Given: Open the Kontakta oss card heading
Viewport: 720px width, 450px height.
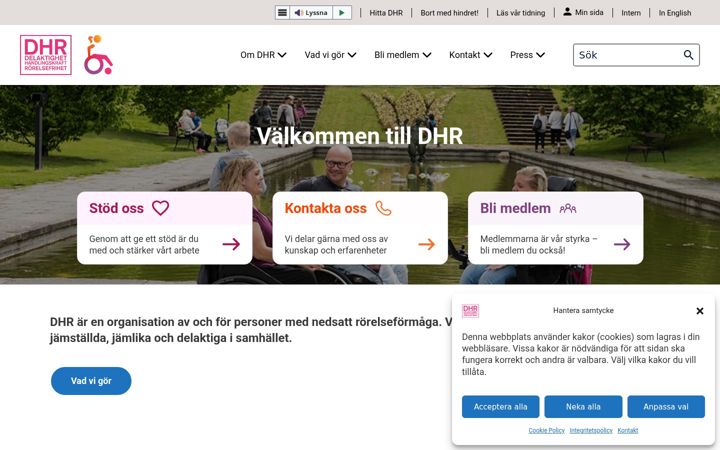Looking at the screenshot, I should (x=326, y=208).
